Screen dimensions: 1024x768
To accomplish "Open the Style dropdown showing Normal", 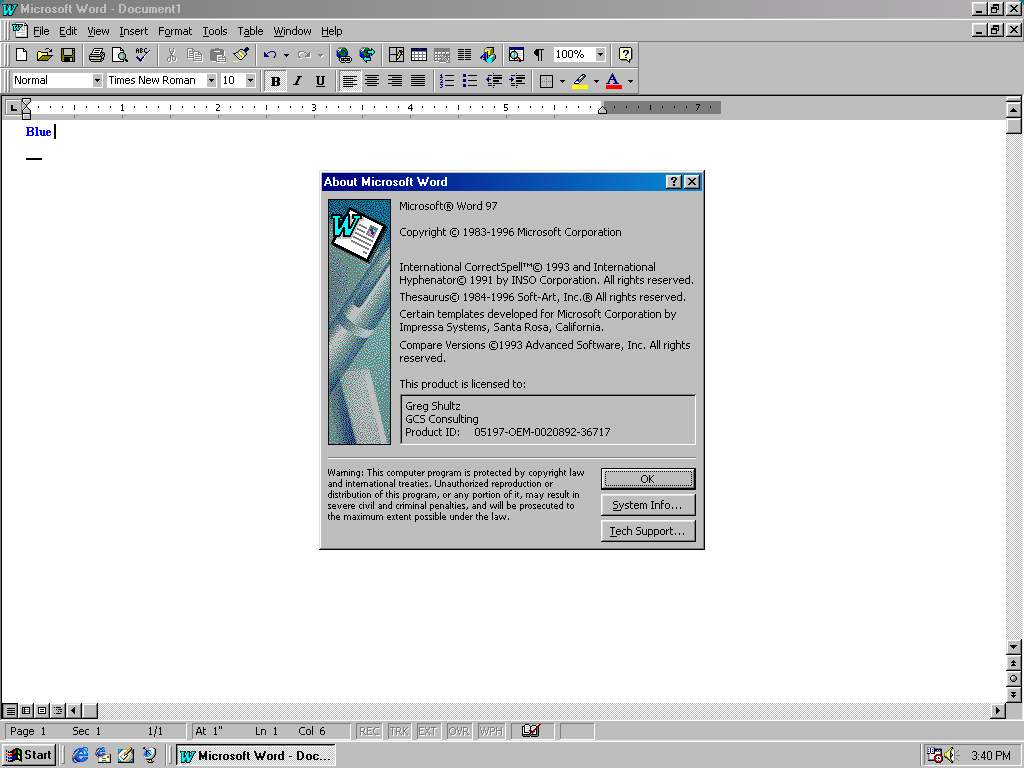I will click(97, 81).
